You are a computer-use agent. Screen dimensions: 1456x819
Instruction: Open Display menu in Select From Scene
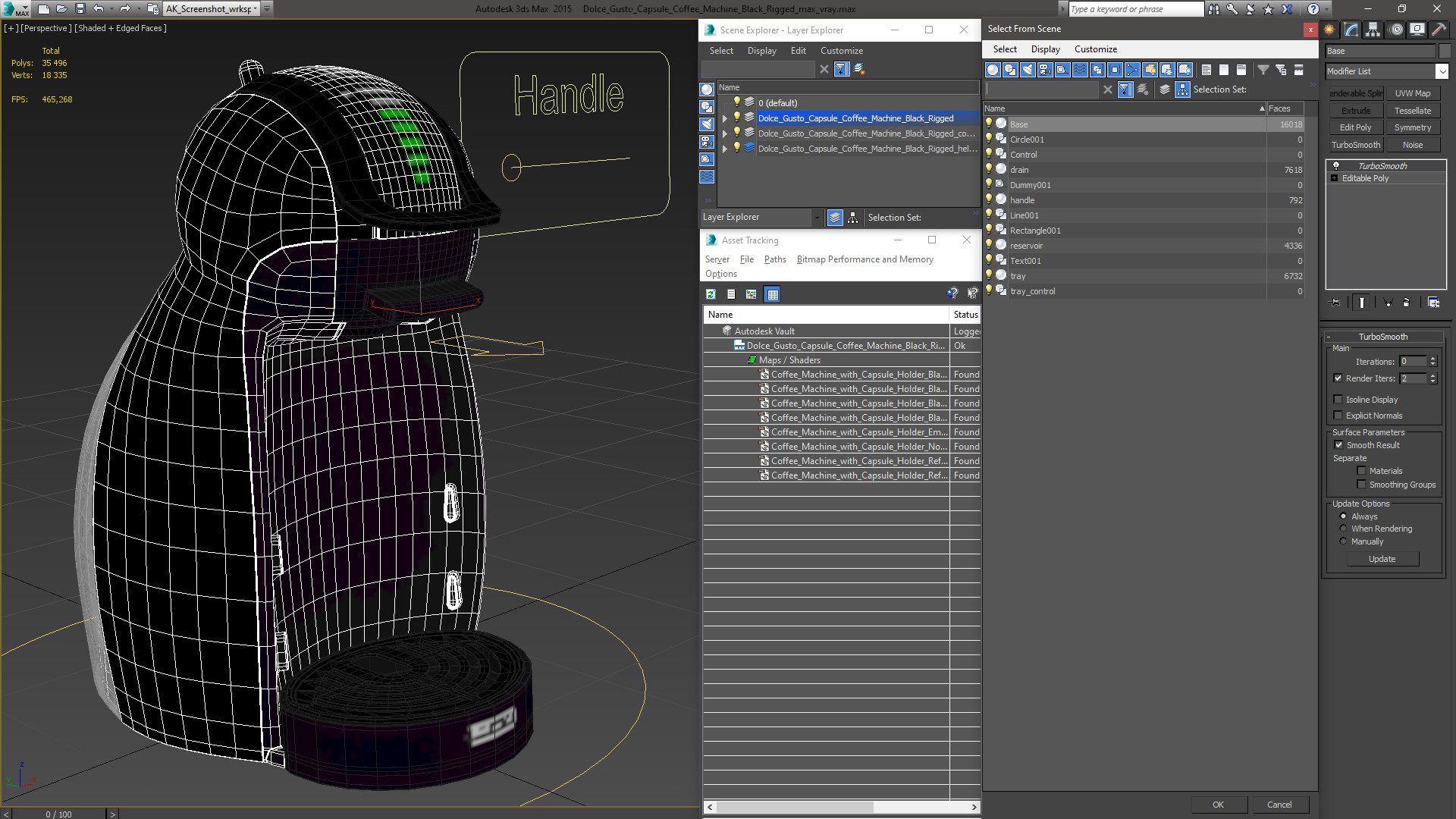coord(1045,49)
